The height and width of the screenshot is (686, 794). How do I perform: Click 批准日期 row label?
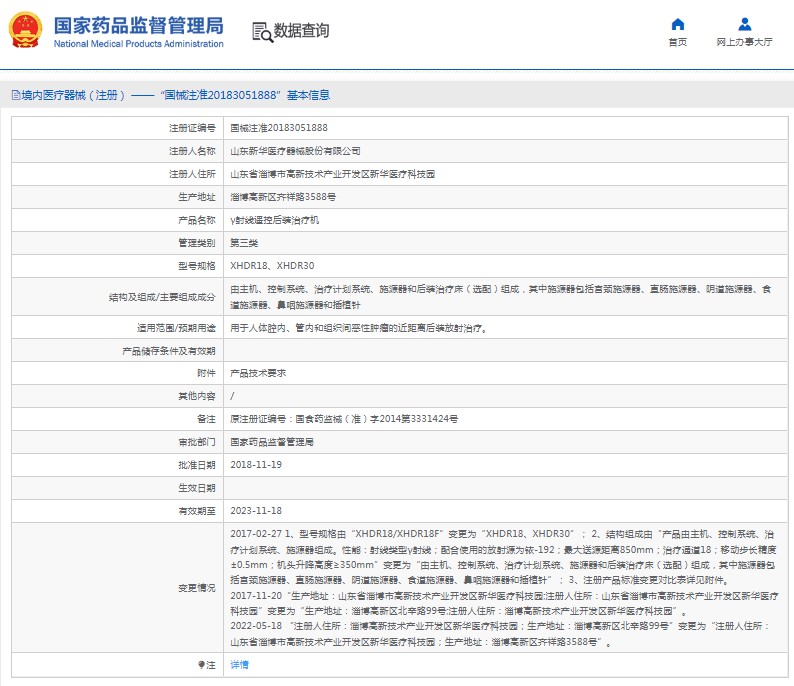196,465
